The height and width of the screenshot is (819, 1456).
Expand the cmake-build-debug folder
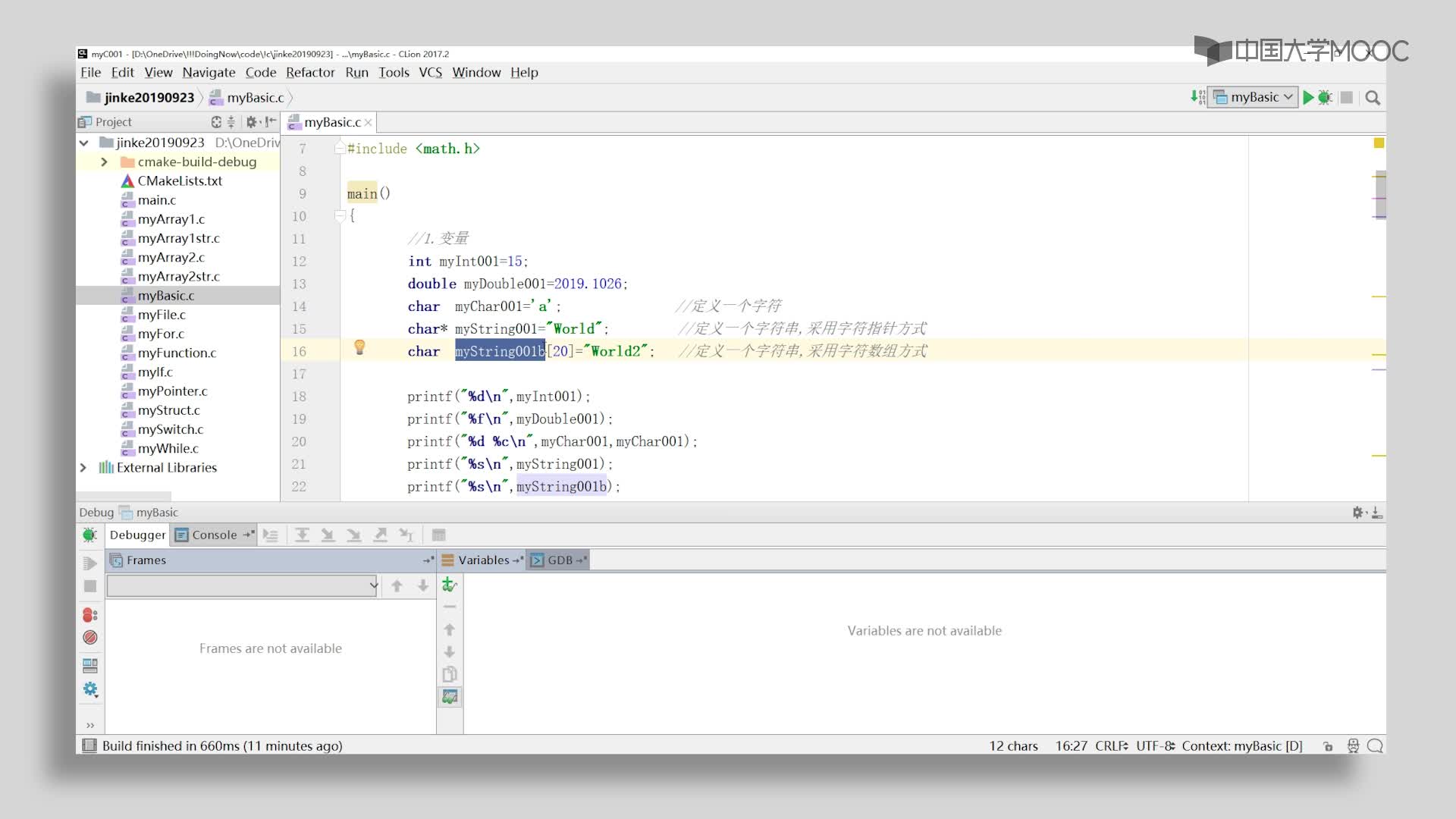[104, 162]
